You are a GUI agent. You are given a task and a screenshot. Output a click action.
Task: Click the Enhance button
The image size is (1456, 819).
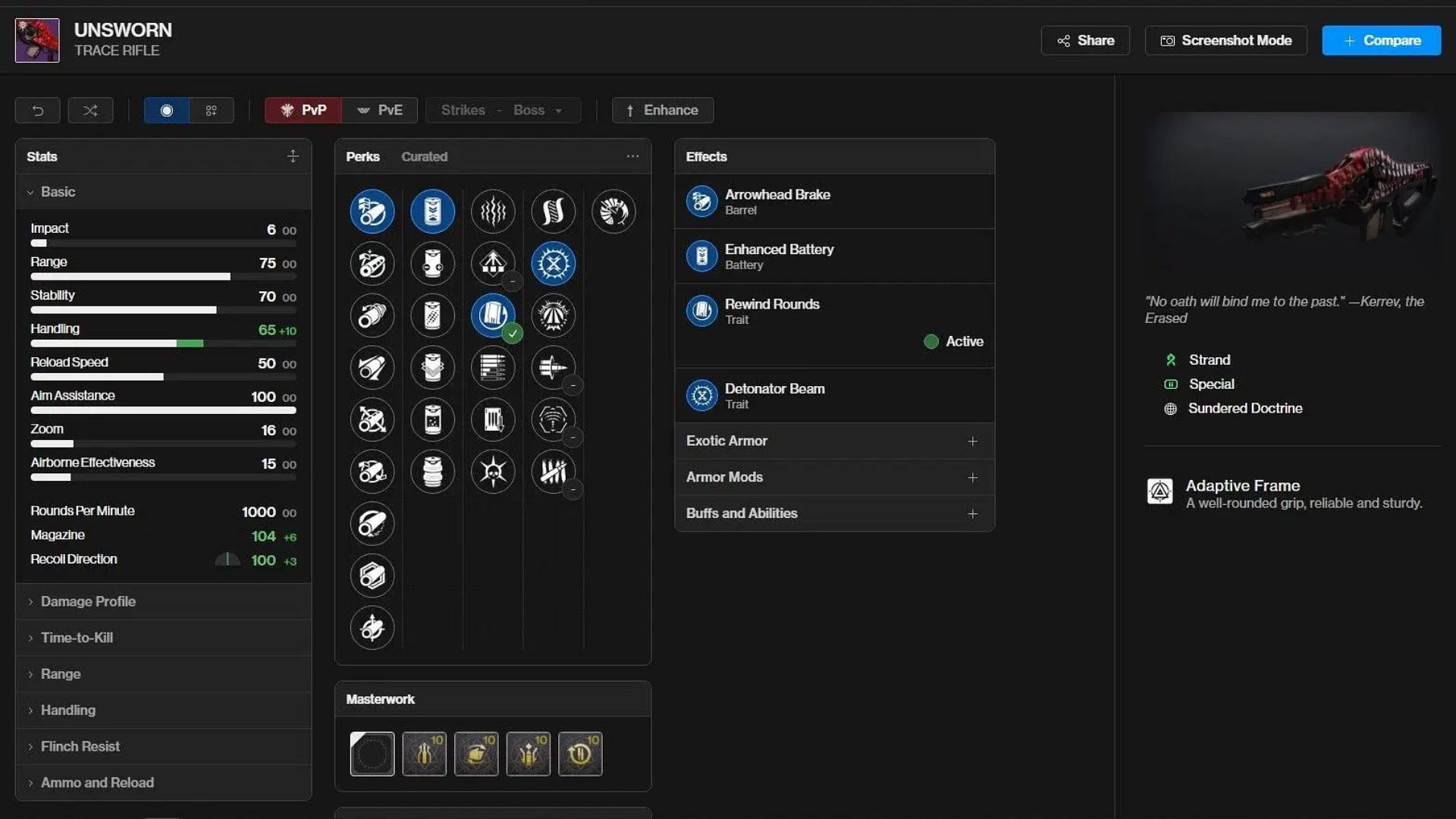point(662,111)
